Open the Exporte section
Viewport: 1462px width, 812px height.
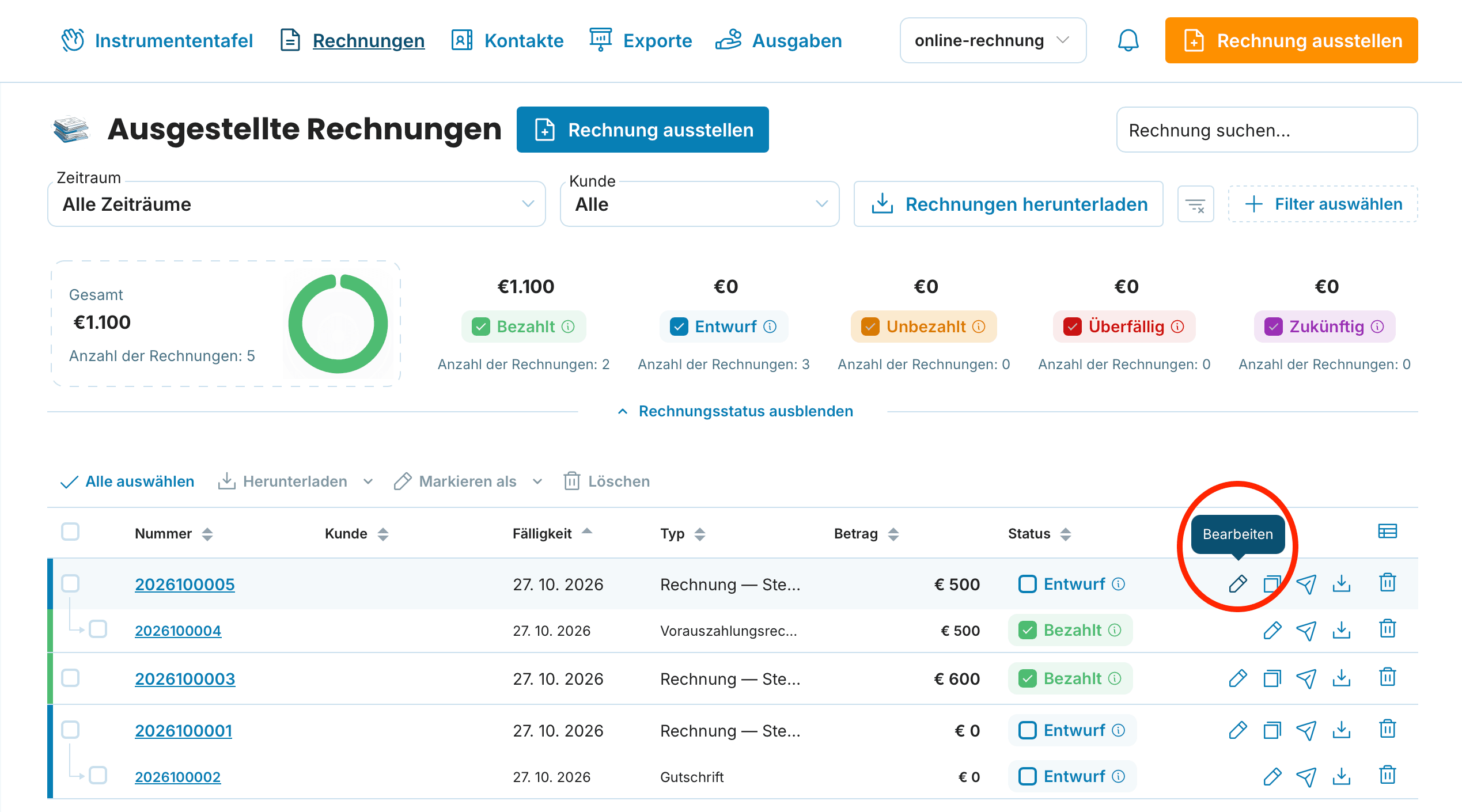click(641, 40)
